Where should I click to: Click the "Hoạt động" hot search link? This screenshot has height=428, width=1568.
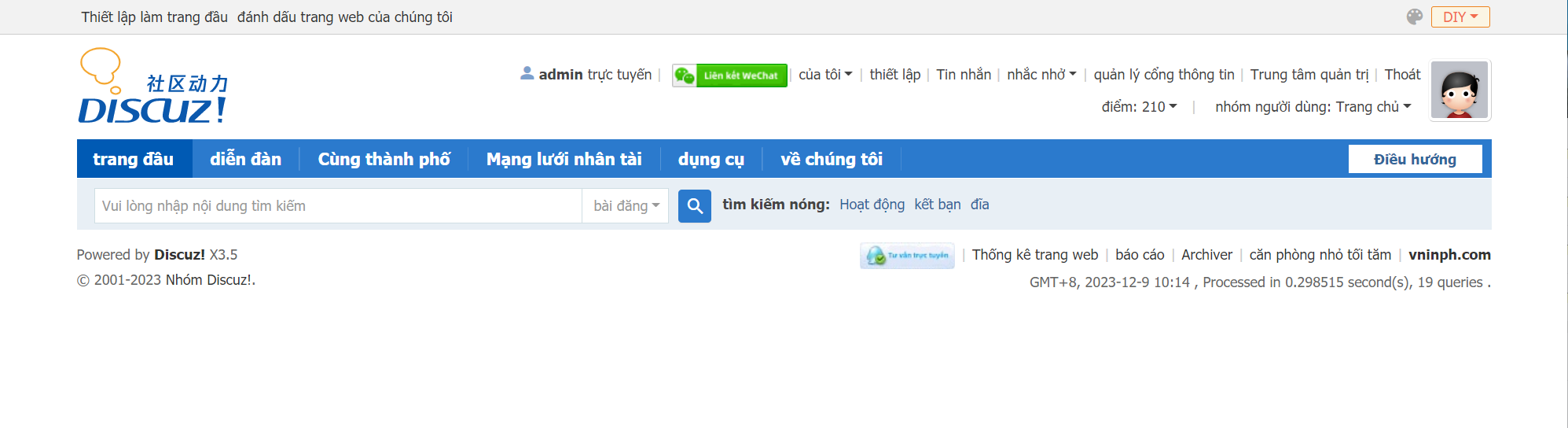[x=872, y=205]
